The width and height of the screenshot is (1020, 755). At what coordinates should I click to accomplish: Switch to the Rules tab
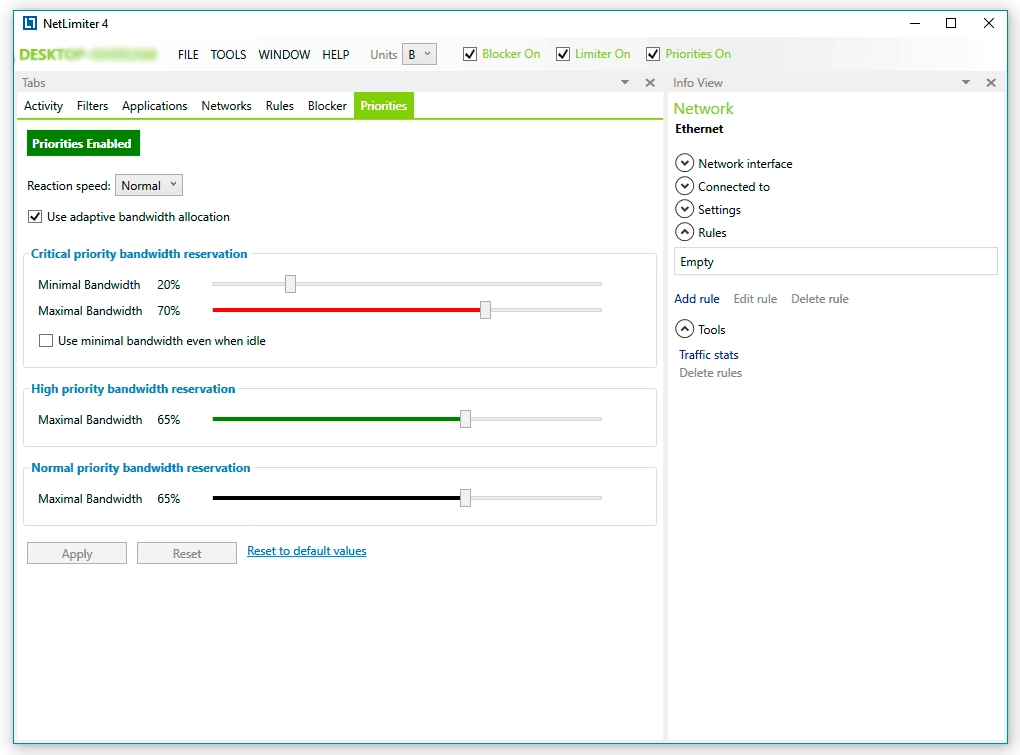coord(280,105)
